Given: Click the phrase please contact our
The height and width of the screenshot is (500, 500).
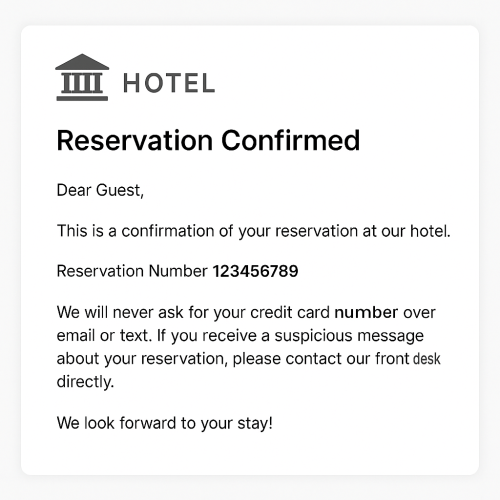Looking at the screenshot, I should click(301, 359).
